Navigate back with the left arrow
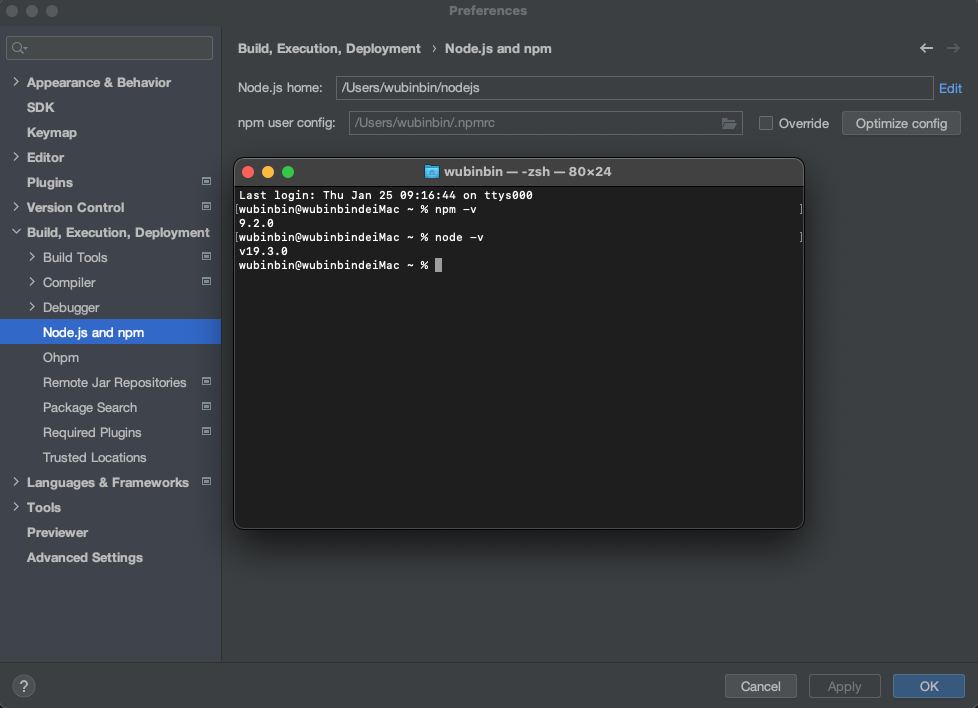978x708 pixels. click(x=926, y=48)
